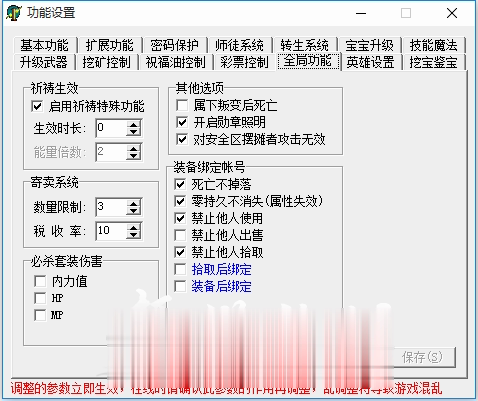Click the 数量限制 value field
This screenshot has width=478, height=401.
point(111,207)
